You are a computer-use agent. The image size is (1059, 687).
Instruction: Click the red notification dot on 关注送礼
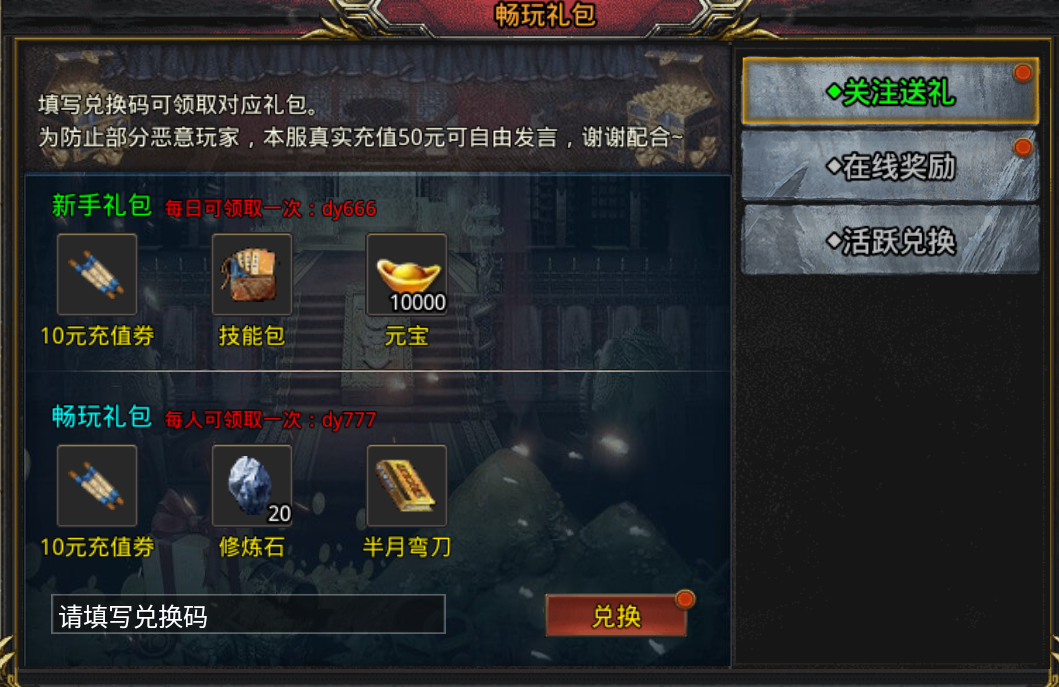coord(1023,73)
